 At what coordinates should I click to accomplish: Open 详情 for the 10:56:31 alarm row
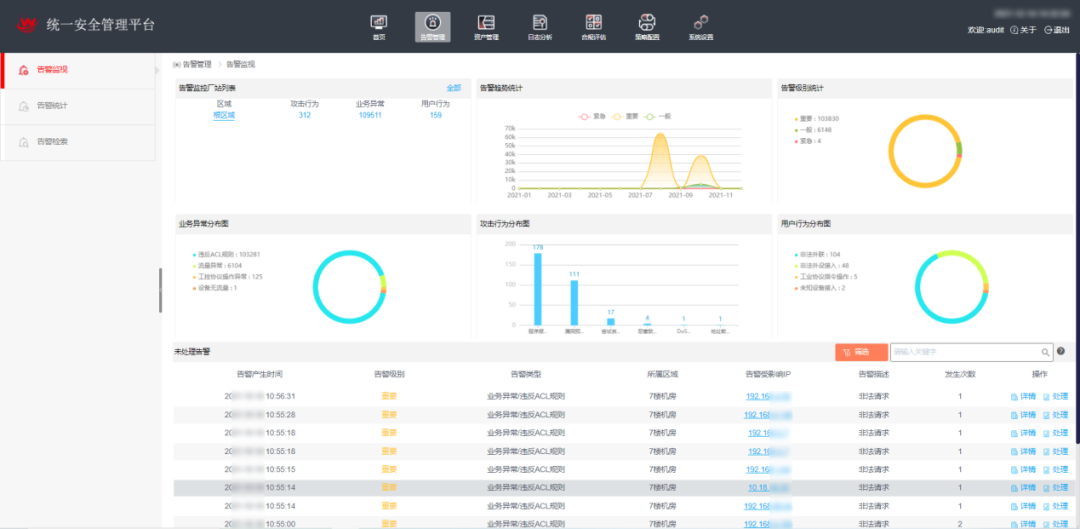point(1023,397)
